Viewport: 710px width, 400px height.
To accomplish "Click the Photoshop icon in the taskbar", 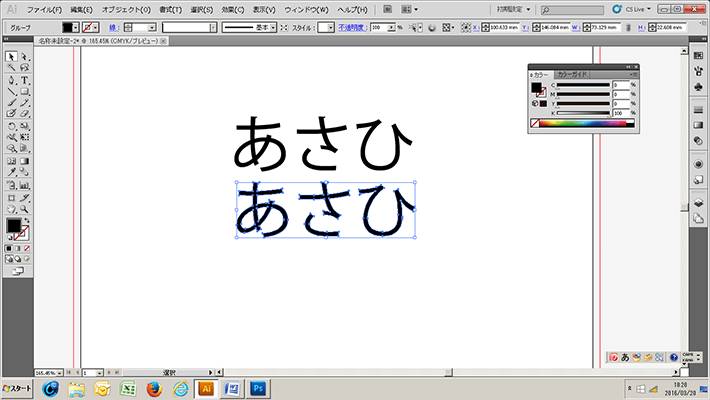I will (x=257, y=388).
